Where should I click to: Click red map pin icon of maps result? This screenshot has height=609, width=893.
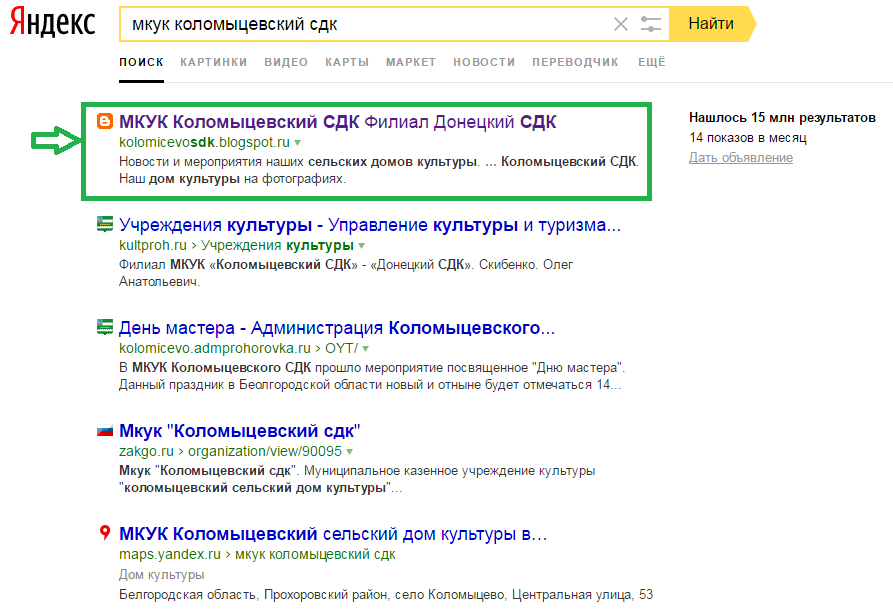(105, 533)
